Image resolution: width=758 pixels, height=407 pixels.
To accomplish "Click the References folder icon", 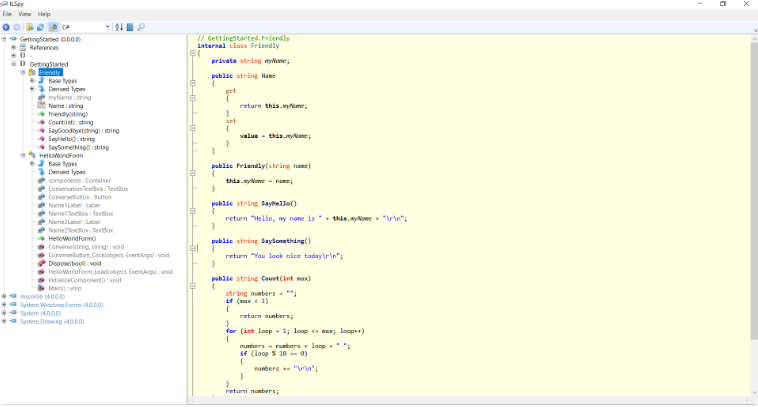I will (x=23, y=47).
